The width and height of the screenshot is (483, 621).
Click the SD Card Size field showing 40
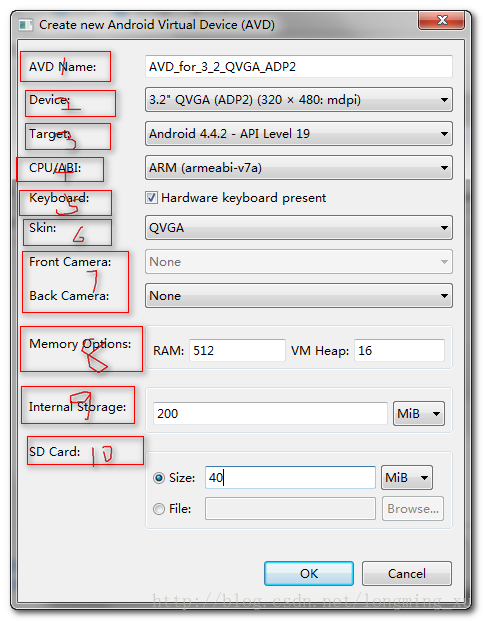290,478
